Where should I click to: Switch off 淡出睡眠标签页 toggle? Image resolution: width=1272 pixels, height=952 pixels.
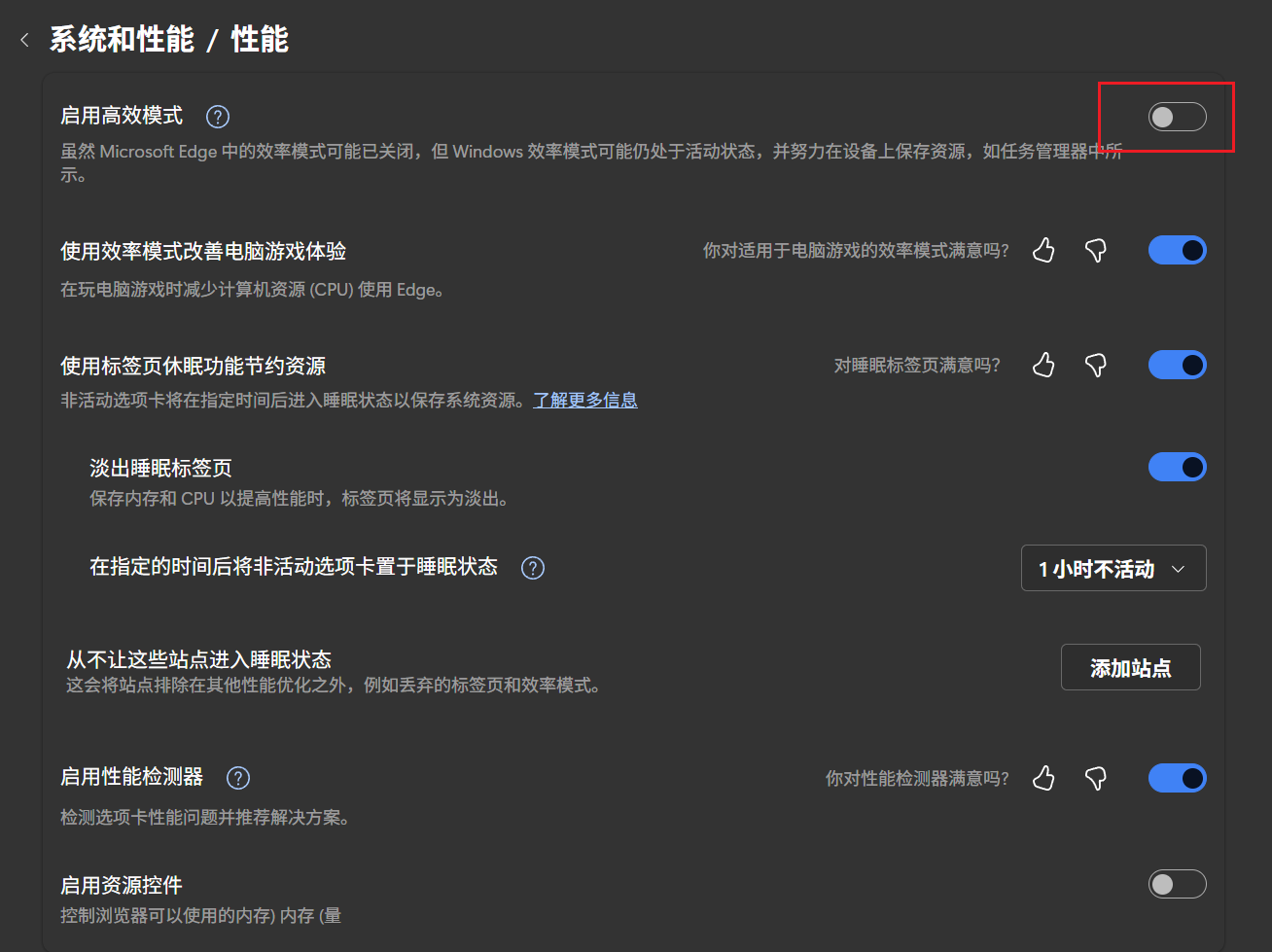(x=1178, y=468)
